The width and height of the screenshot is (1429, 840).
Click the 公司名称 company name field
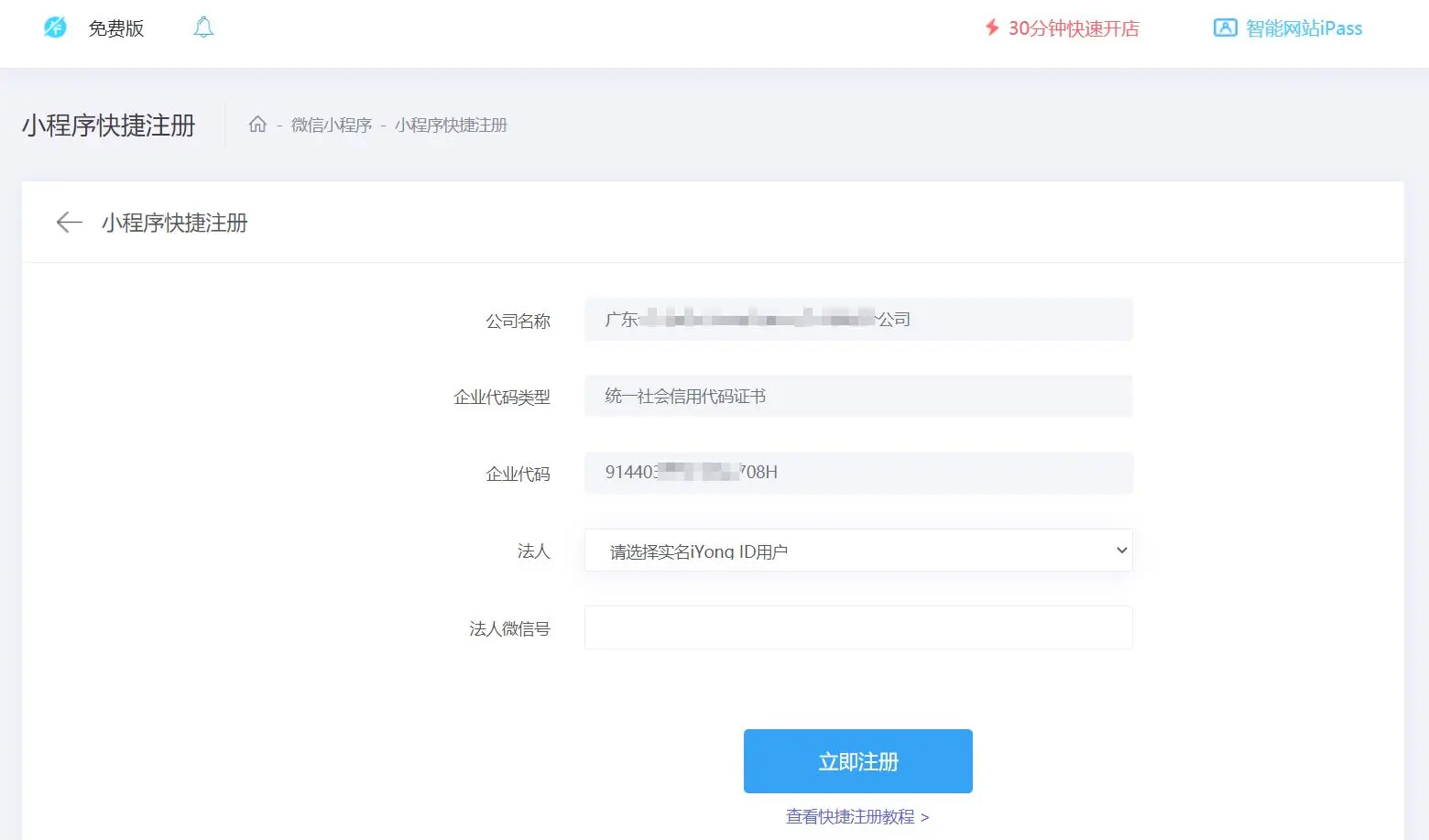pos(857,319)
